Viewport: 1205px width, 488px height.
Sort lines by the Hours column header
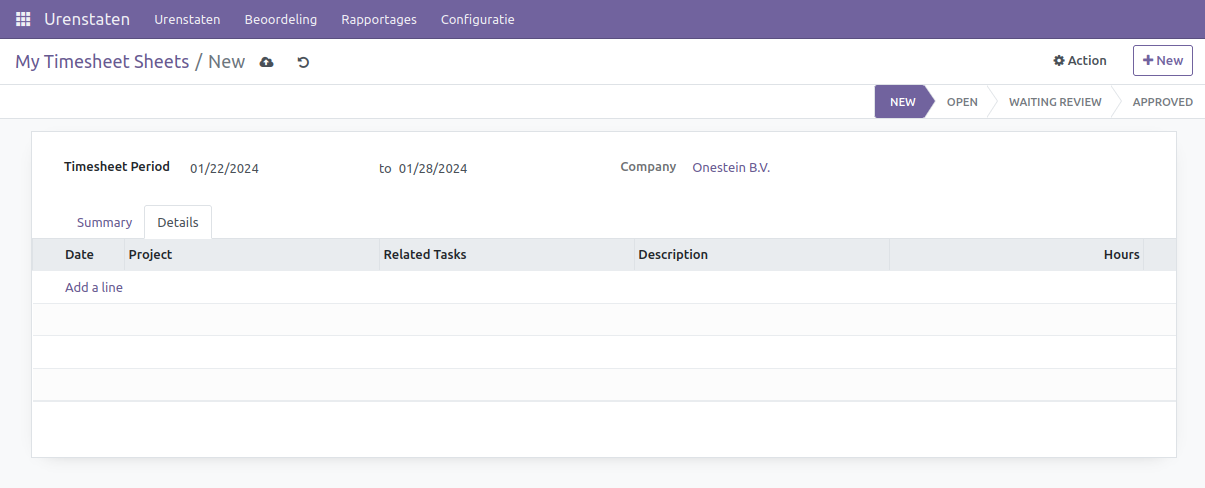(1120, 255)
